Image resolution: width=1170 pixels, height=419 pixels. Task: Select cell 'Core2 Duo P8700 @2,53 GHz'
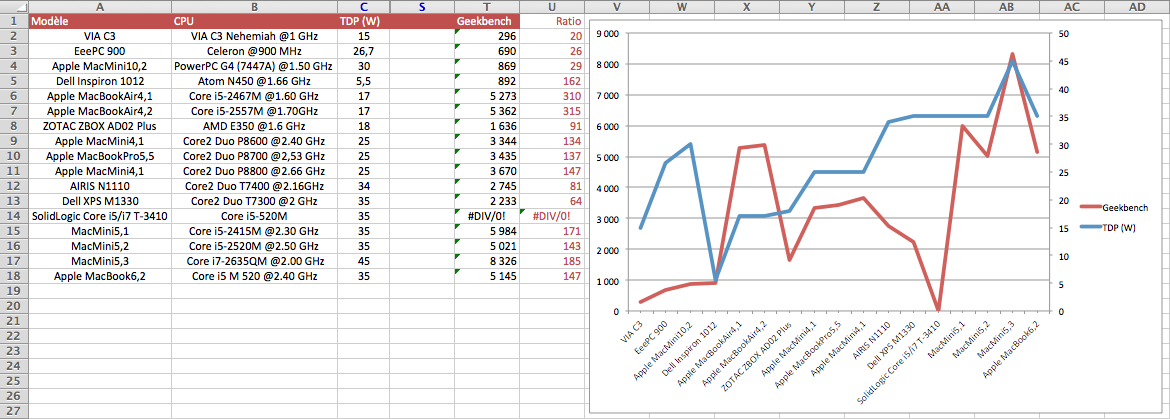(254, 156)
